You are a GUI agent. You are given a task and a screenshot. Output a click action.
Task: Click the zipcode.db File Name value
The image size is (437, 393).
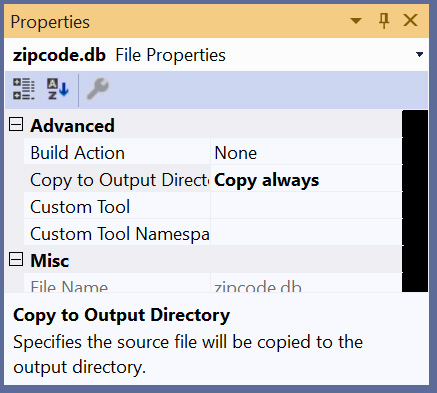click(258, 286)
